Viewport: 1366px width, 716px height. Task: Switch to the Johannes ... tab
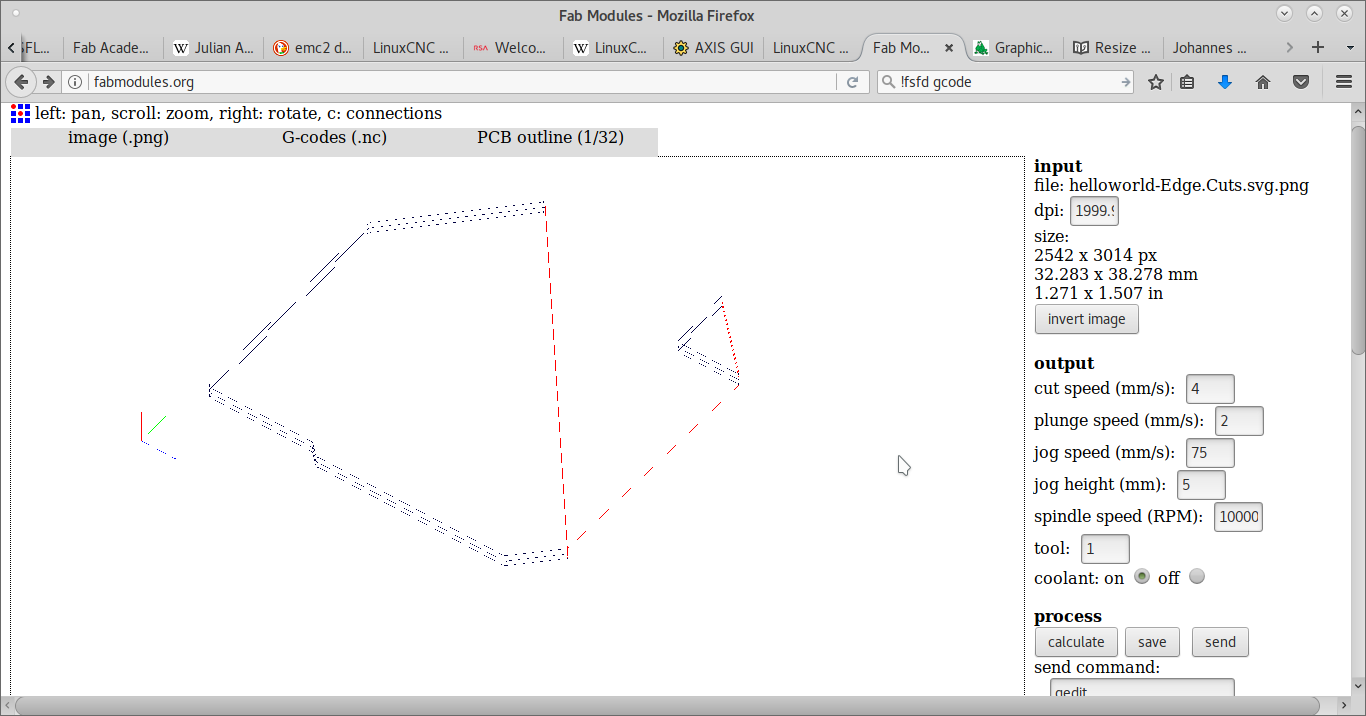1212,47
